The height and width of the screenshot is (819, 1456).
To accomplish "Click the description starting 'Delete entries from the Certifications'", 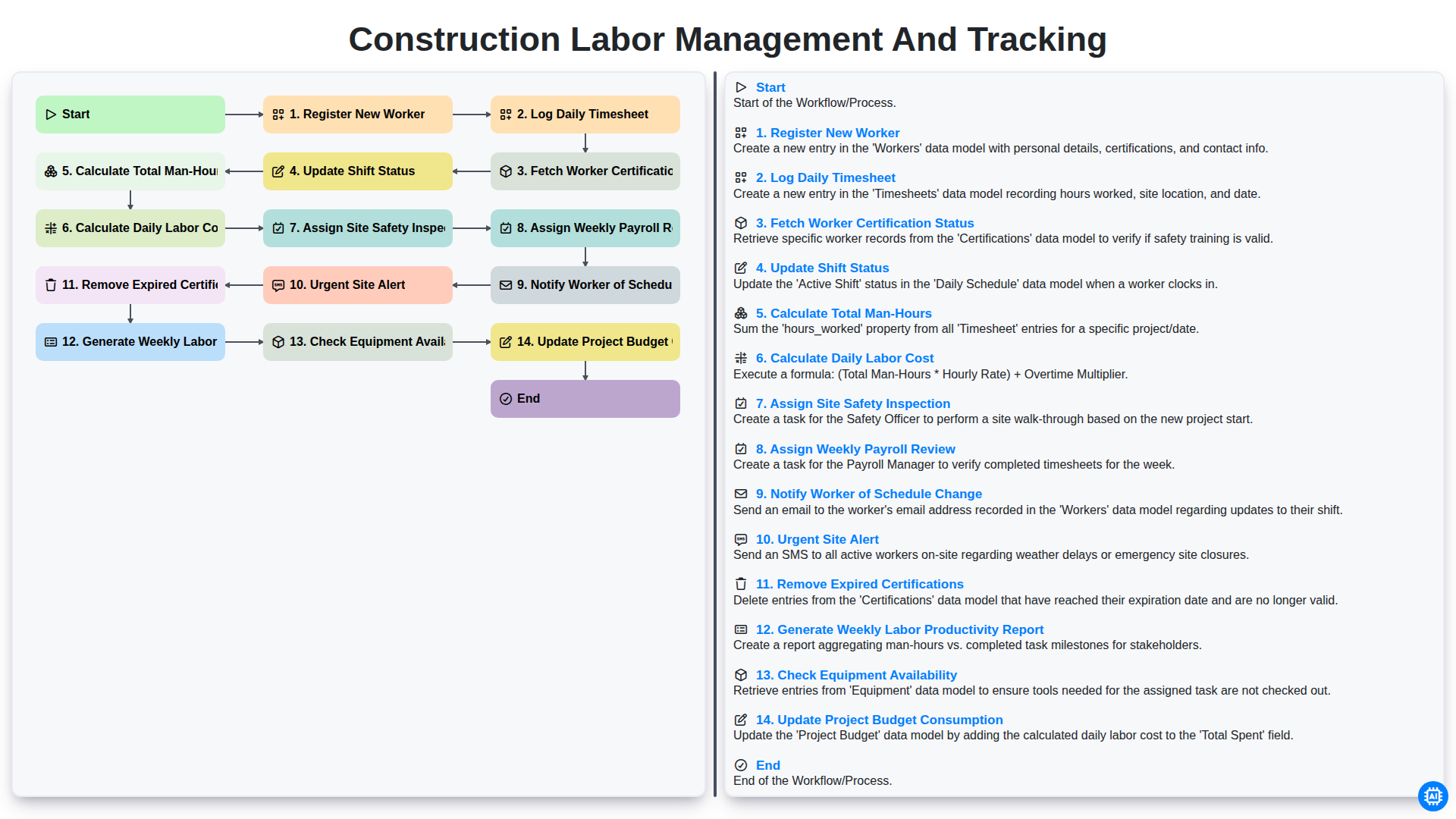I will [x=1035, y=601].
